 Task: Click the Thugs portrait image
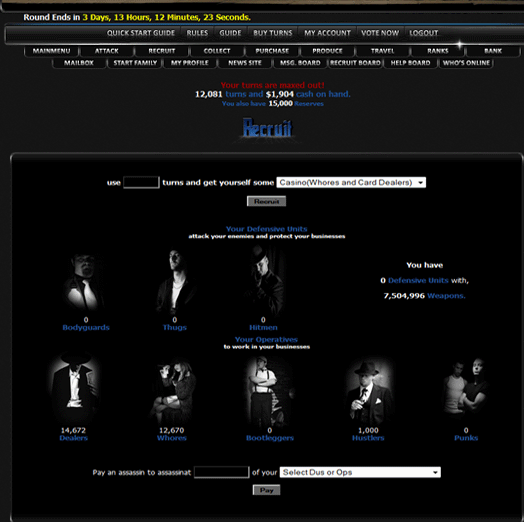pos(175,281)
